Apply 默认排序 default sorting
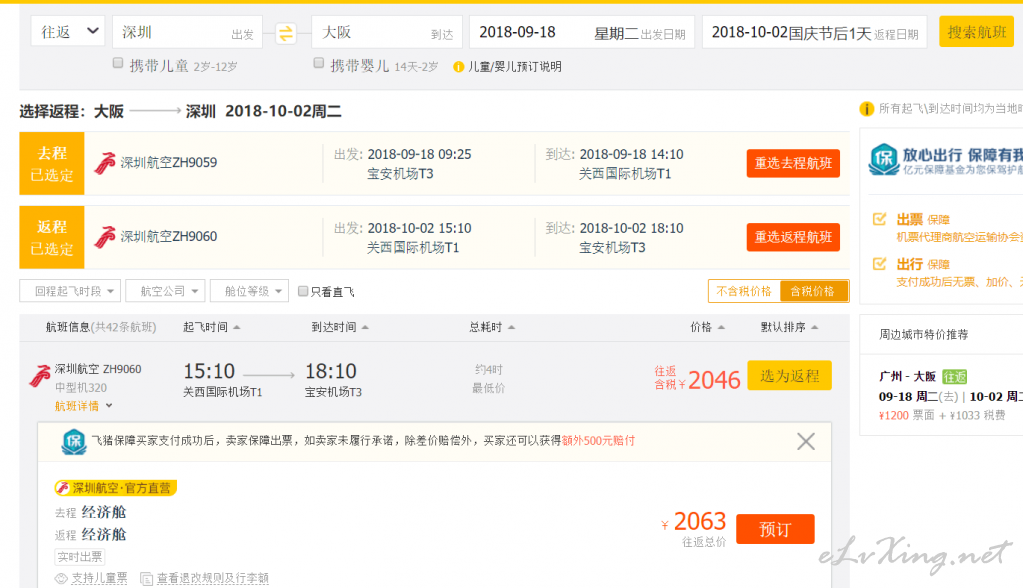 [x=789, y=327]
